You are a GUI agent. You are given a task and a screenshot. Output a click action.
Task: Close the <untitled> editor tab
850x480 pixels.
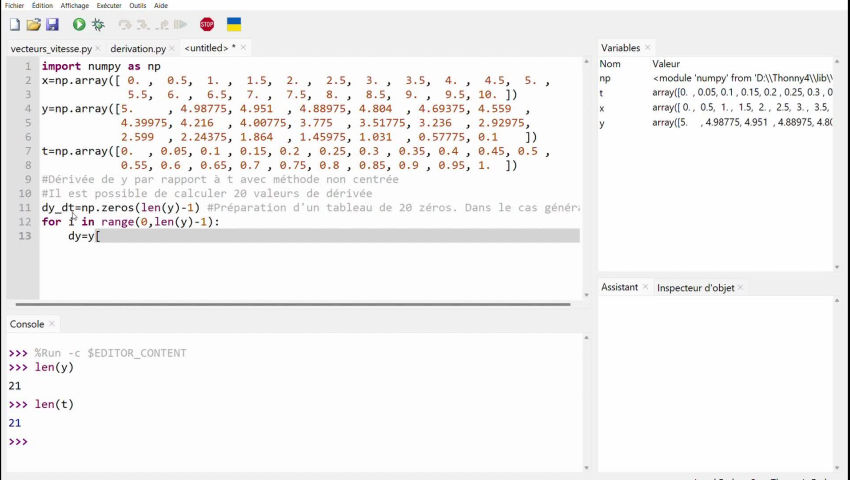pos(243,47)
